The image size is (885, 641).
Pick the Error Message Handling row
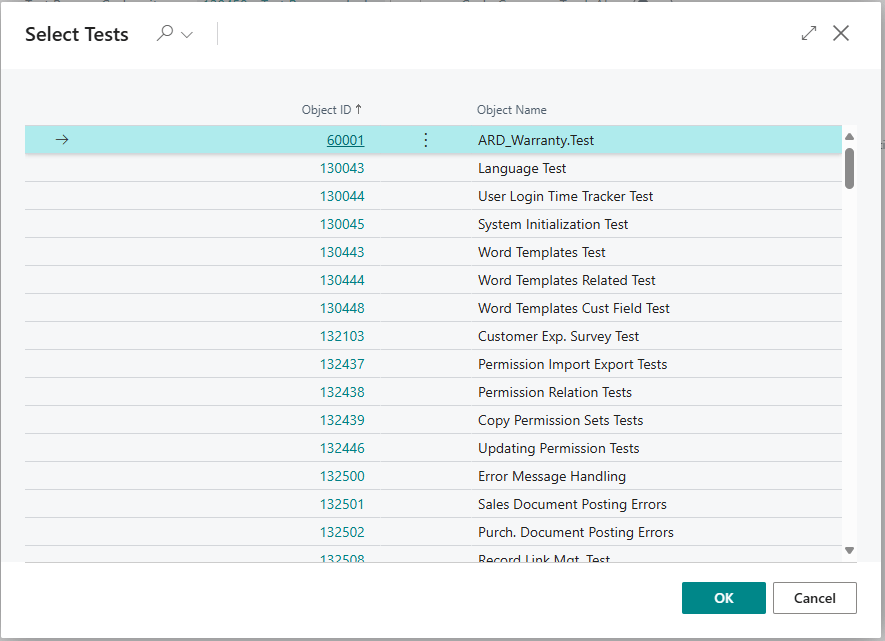551,477
